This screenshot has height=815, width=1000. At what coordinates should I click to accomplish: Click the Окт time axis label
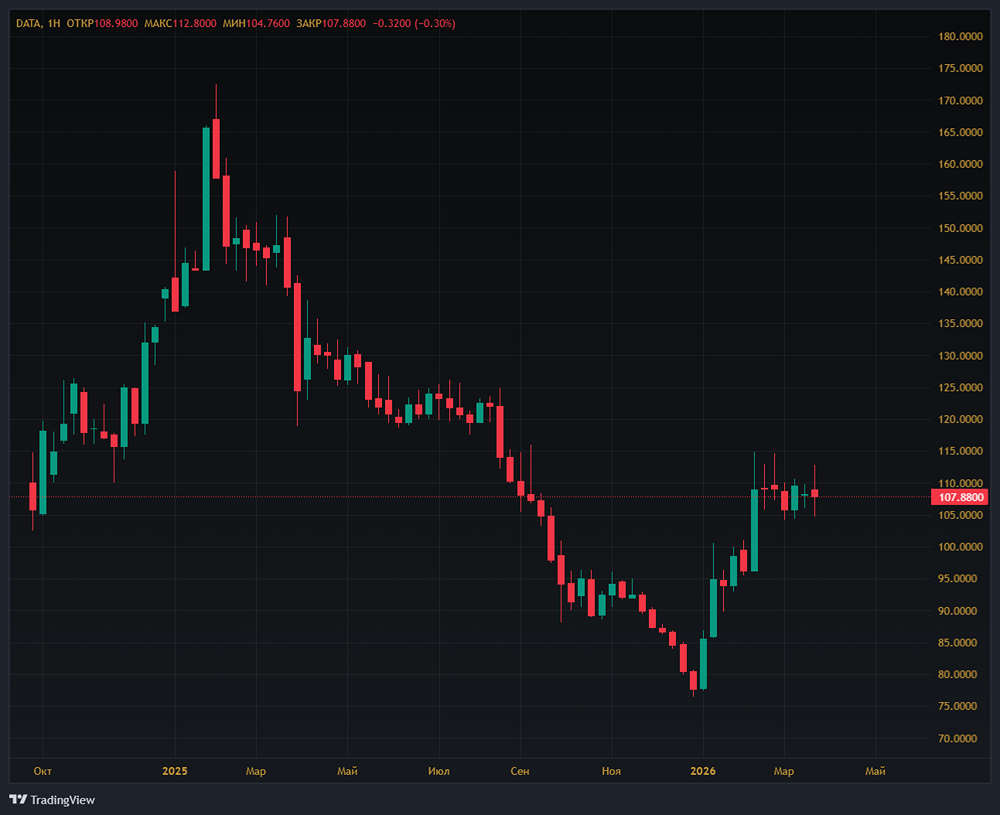pyautogui.click(x=43, y=771)
